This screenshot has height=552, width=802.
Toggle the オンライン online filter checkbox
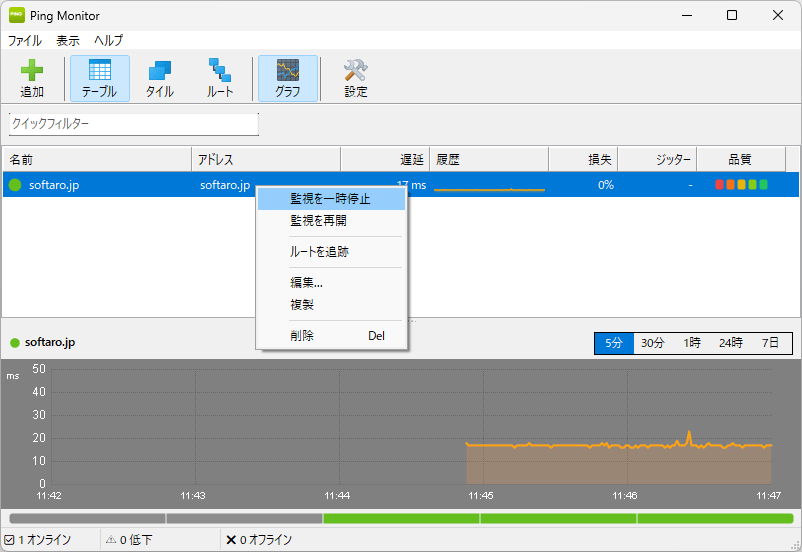point(9,540)
